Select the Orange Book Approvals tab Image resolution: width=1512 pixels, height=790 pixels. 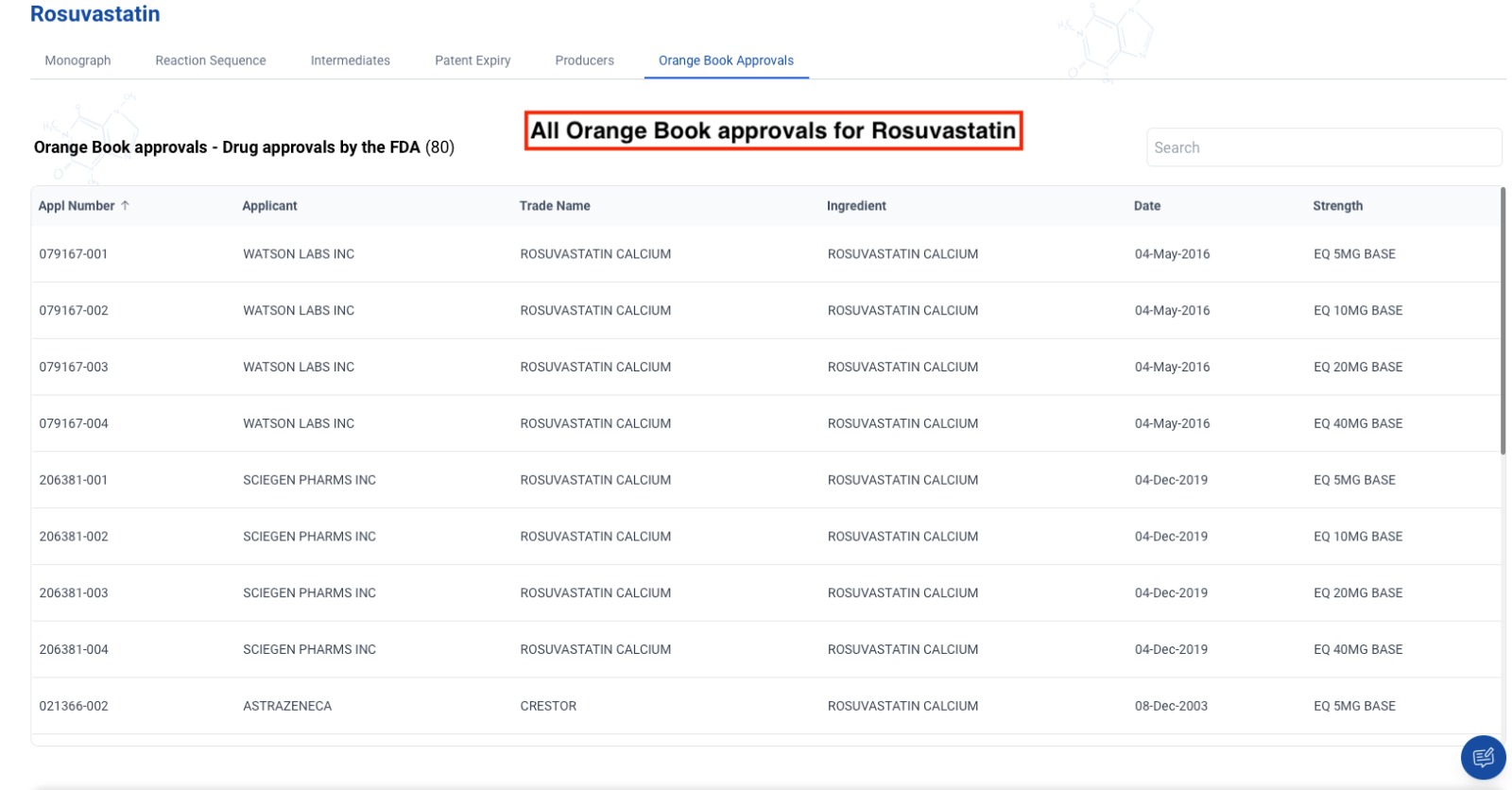(x=726, y=60)
